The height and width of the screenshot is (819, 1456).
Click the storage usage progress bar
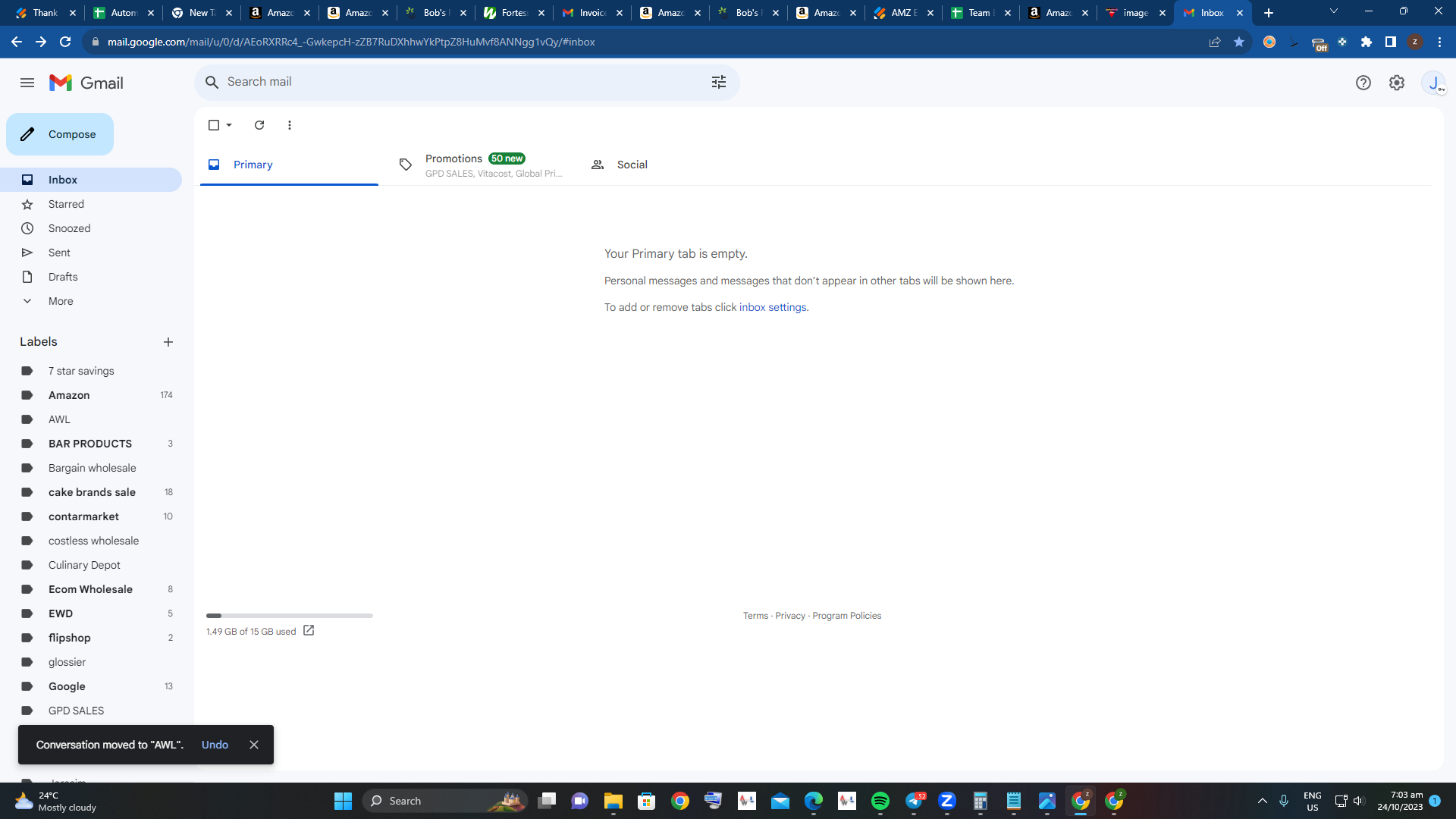click(x=290, y=616)
